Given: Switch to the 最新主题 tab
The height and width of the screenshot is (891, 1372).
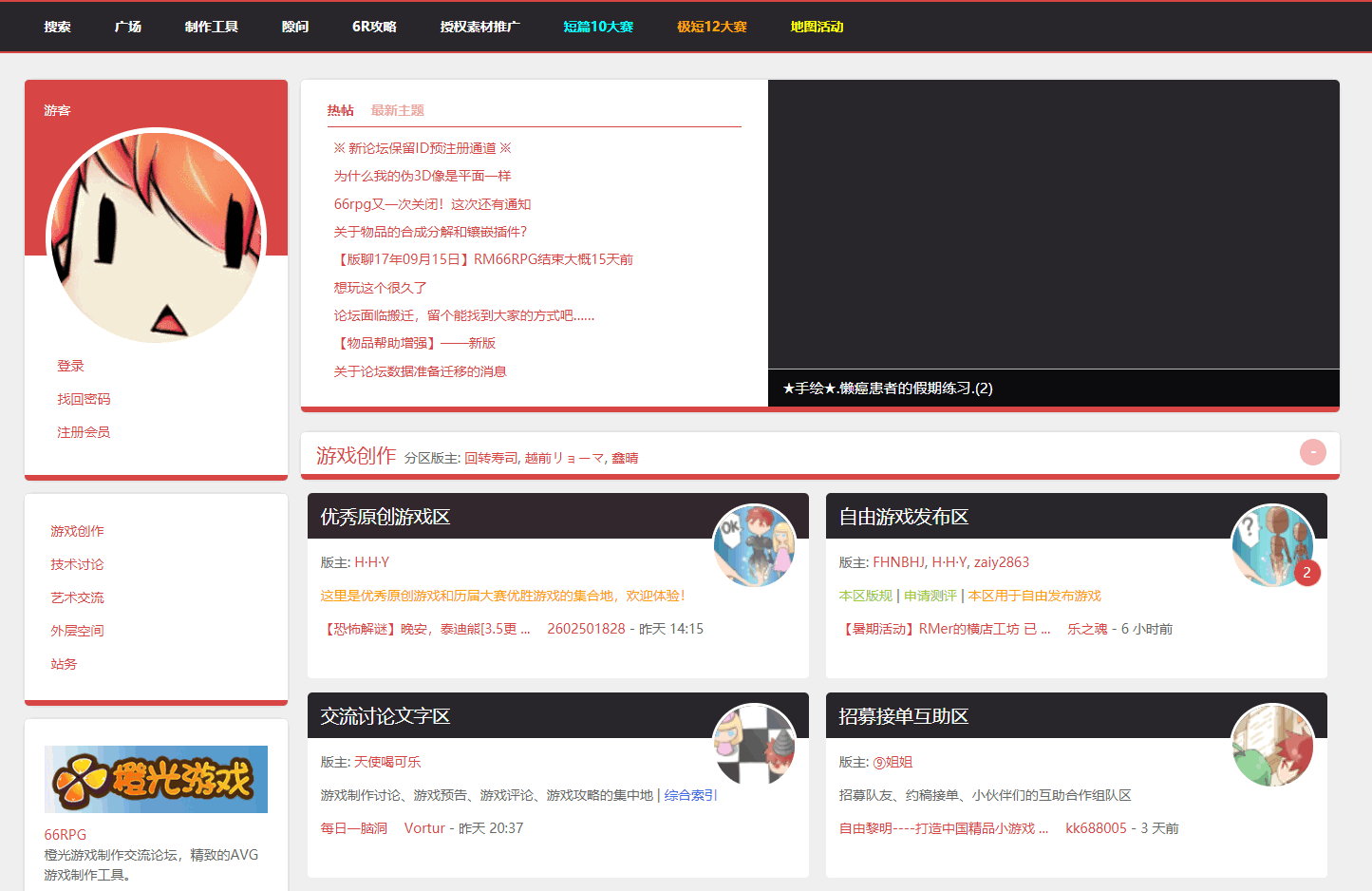Looking at the screenshot, I should (397, 110).
